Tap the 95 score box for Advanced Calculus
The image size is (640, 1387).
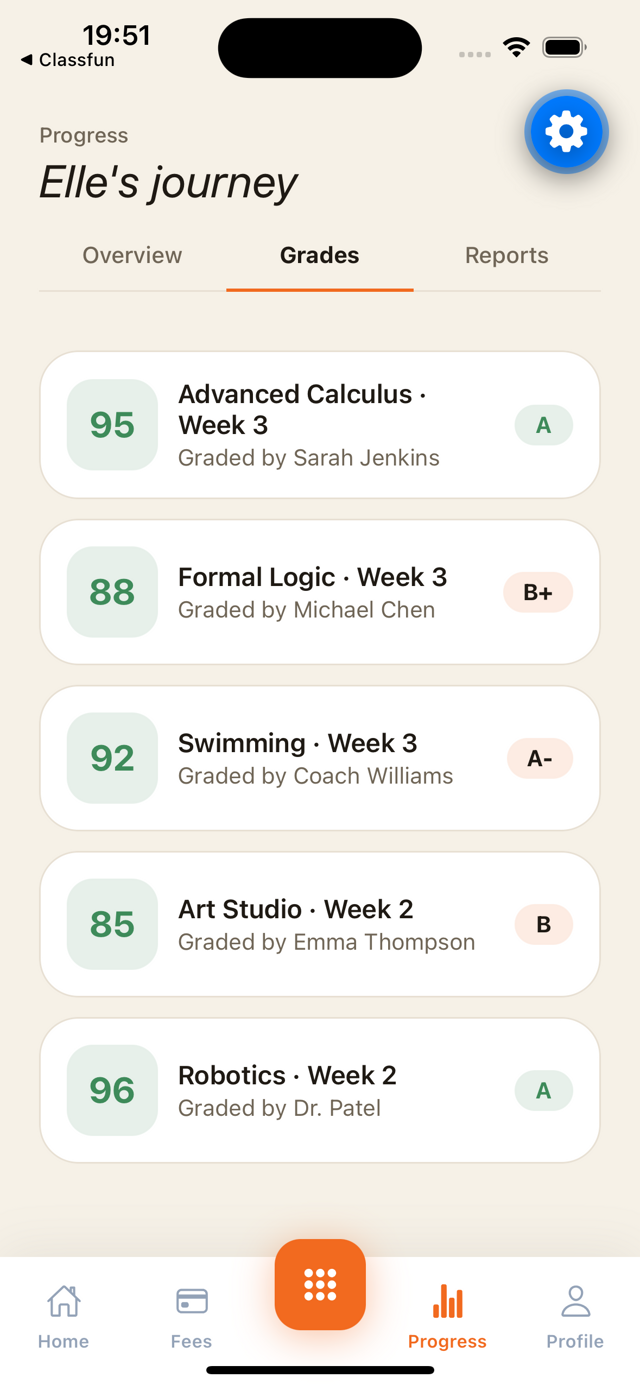pos(111,425)
